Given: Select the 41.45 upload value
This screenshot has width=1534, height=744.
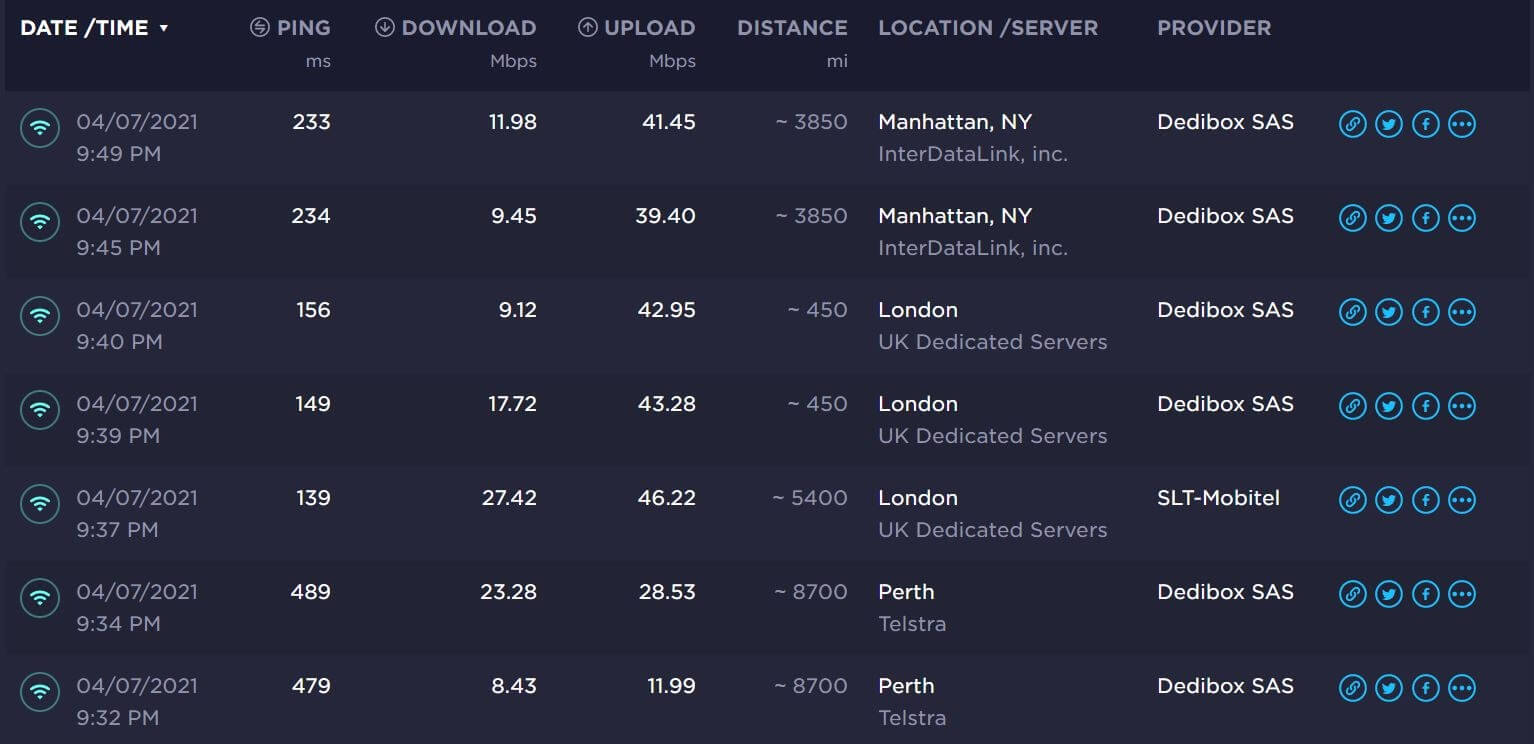Looking at the screenshot, I should pos(669,122).
